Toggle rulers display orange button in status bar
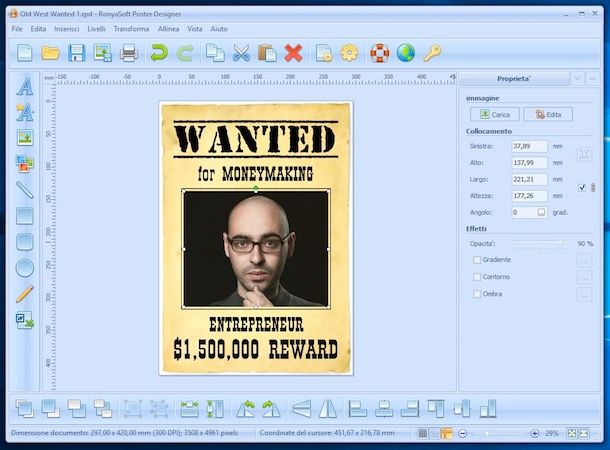Viewport: 610px width, 450px height. (447, 433)
